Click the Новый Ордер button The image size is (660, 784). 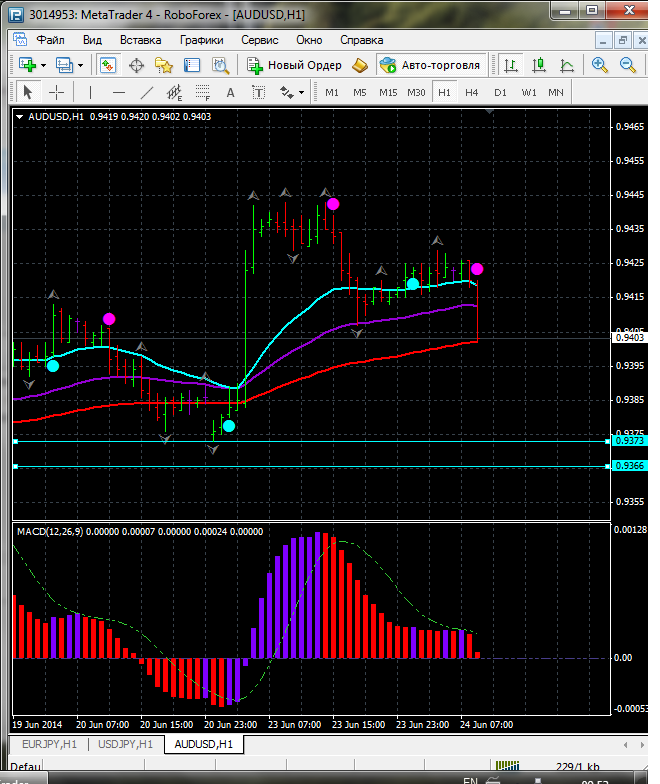[295, 65]
